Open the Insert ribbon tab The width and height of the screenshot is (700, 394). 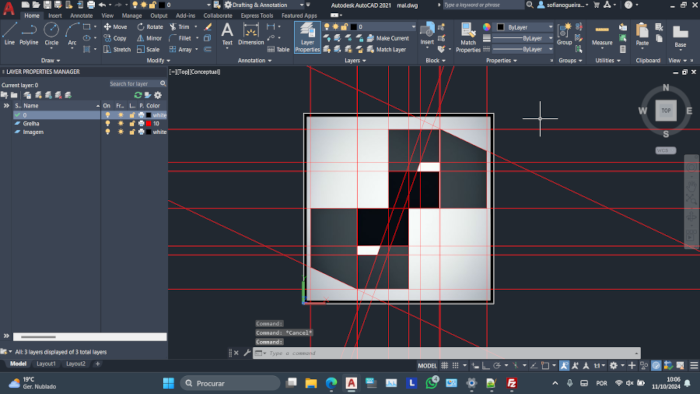pos(55,16)
